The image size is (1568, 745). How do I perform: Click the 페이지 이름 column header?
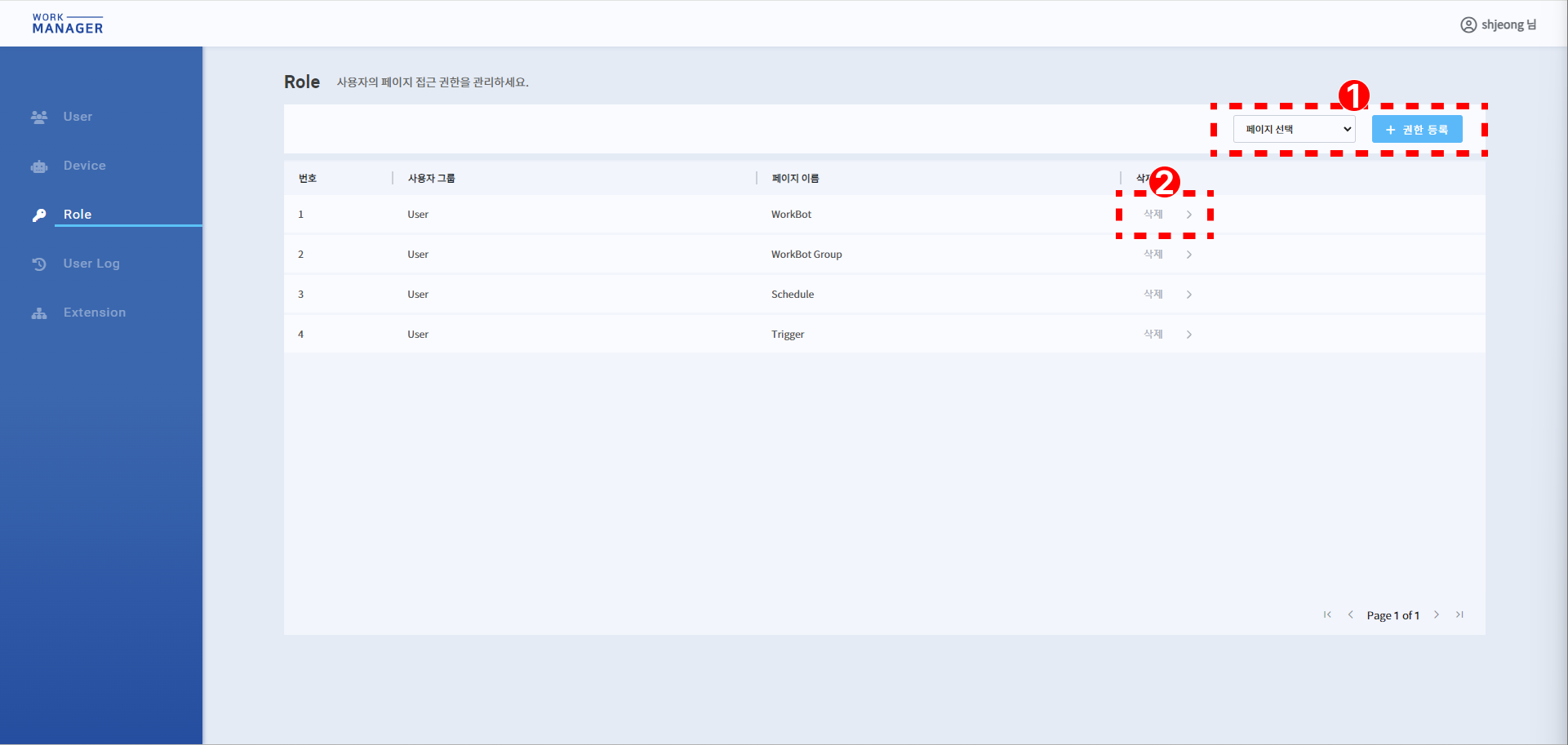click(x=795, y=178)
